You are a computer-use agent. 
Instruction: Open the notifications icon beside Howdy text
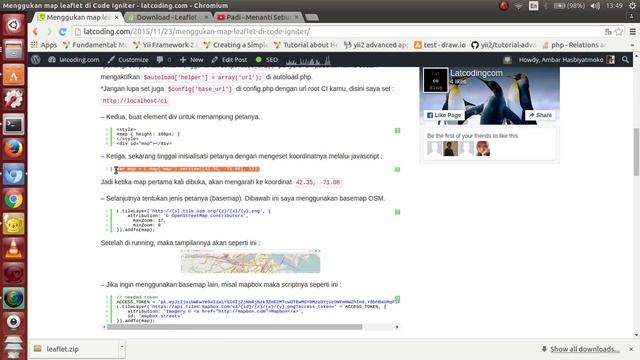tap(507, 60)
